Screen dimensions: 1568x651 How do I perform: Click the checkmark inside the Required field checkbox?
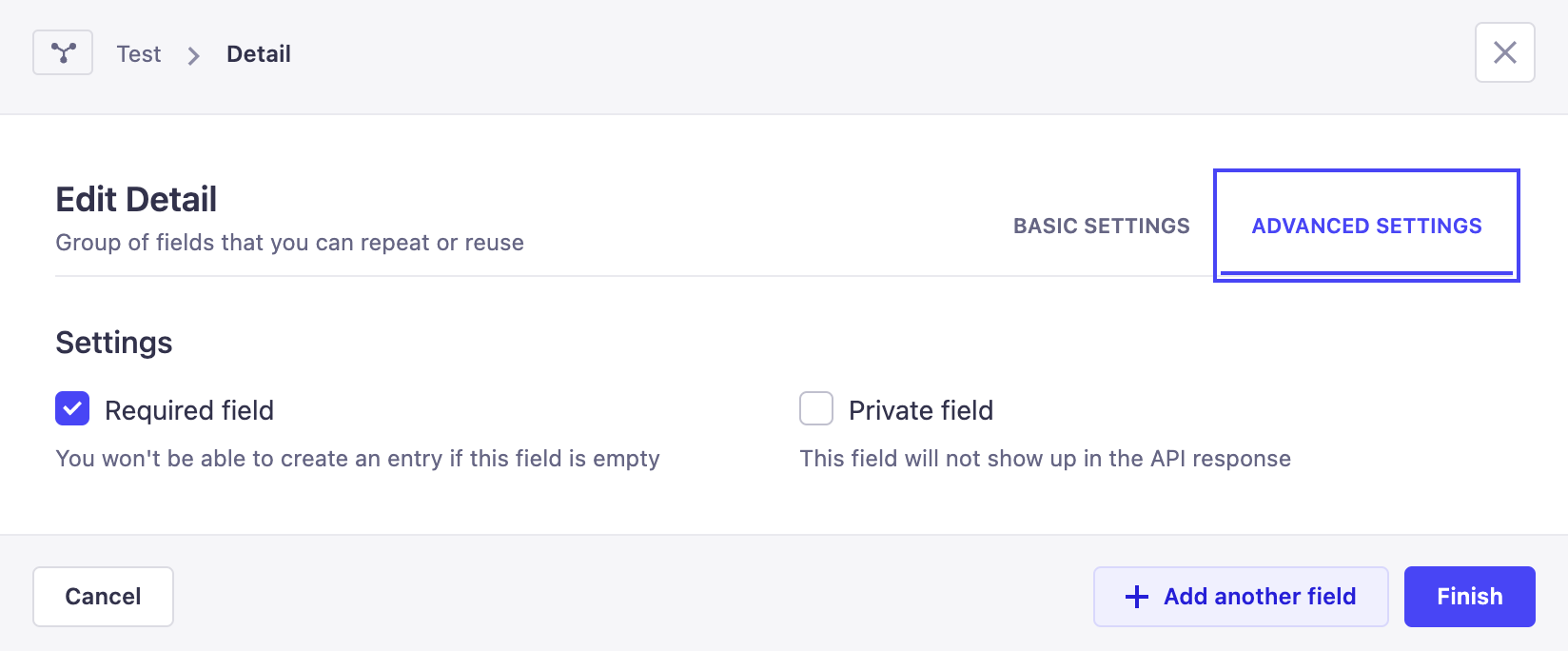(x=71, y=409)
